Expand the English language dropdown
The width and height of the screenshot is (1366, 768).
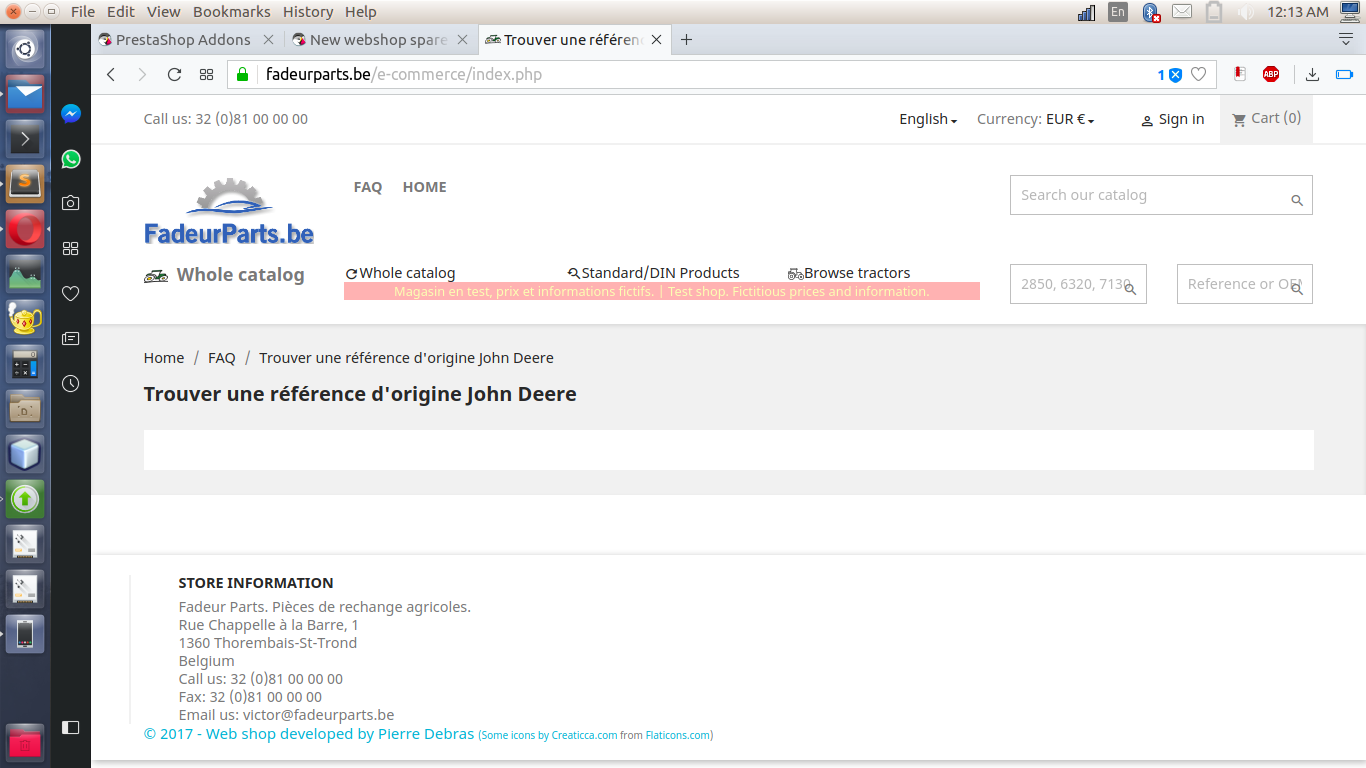pyautogui.click(x=928, y=119)
